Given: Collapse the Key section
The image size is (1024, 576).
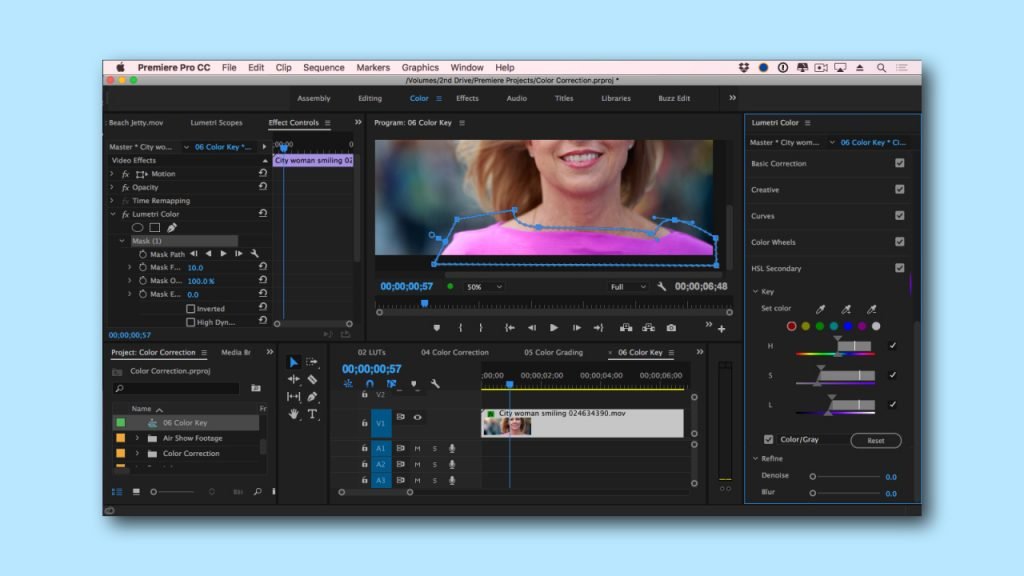Looking at the screenshot, I should click(756, 291).
